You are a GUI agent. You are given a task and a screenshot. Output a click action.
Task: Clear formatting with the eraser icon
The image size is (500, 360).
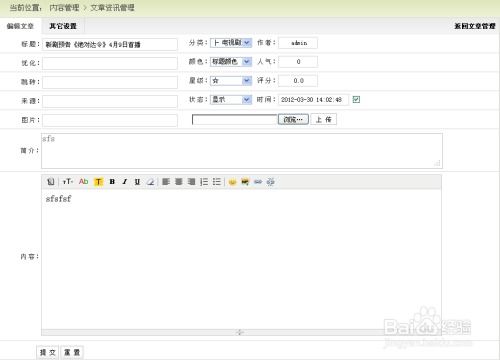[150, 182]
